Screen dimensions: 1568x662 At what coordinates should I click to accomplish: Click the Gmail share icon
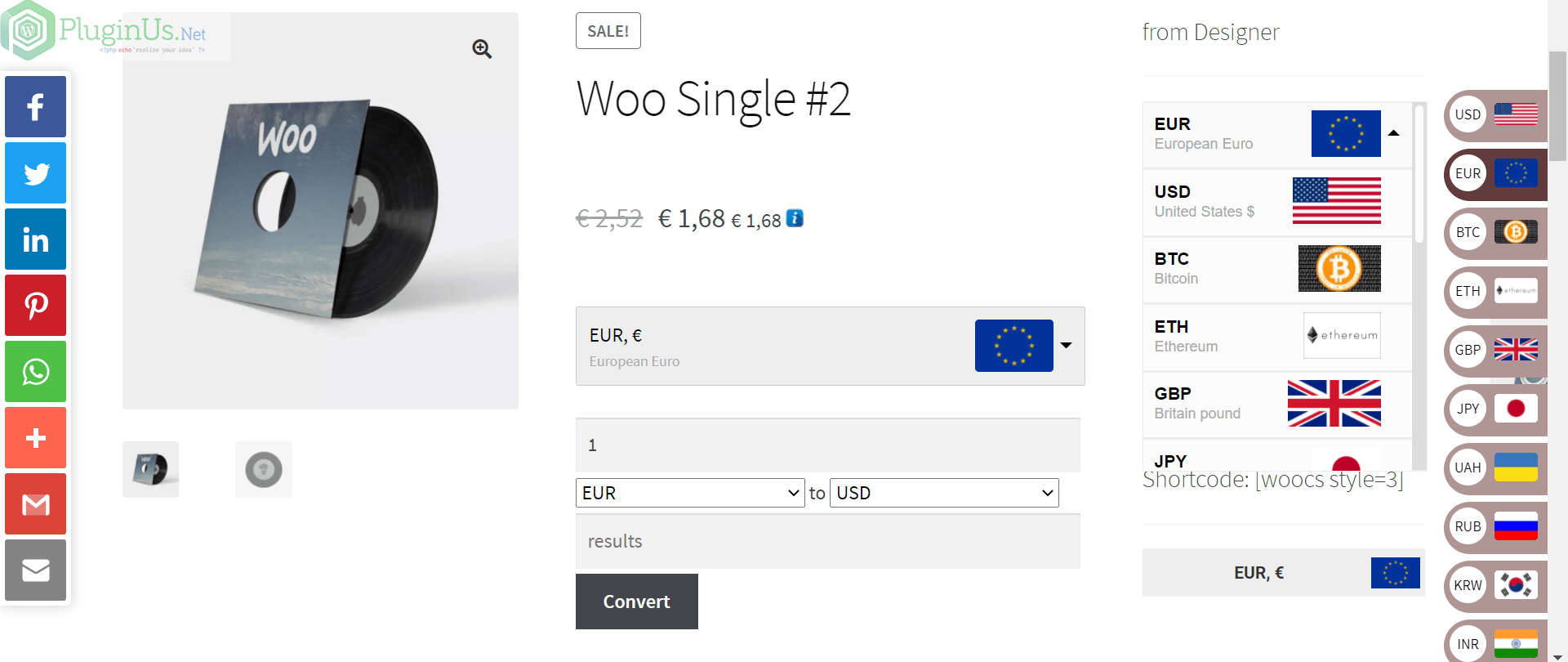[35, 504]
